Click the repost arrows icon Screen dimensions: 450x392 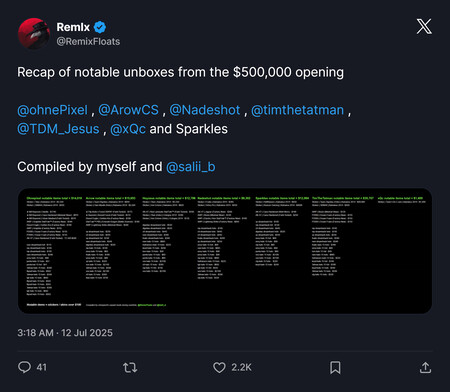[130, 368]
